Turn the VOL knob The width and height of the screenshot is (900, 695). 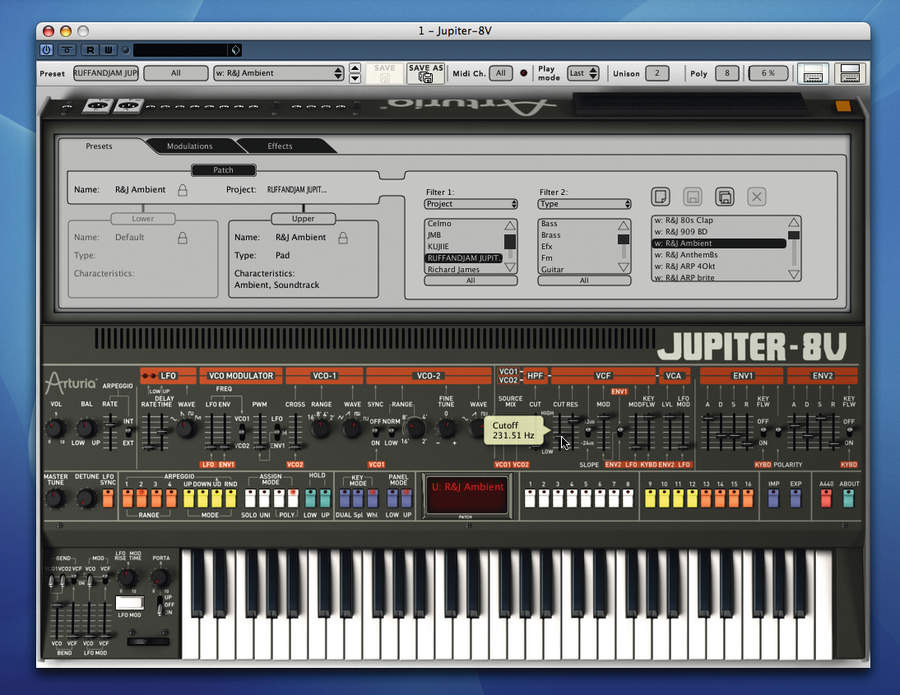tap(55, 428)
